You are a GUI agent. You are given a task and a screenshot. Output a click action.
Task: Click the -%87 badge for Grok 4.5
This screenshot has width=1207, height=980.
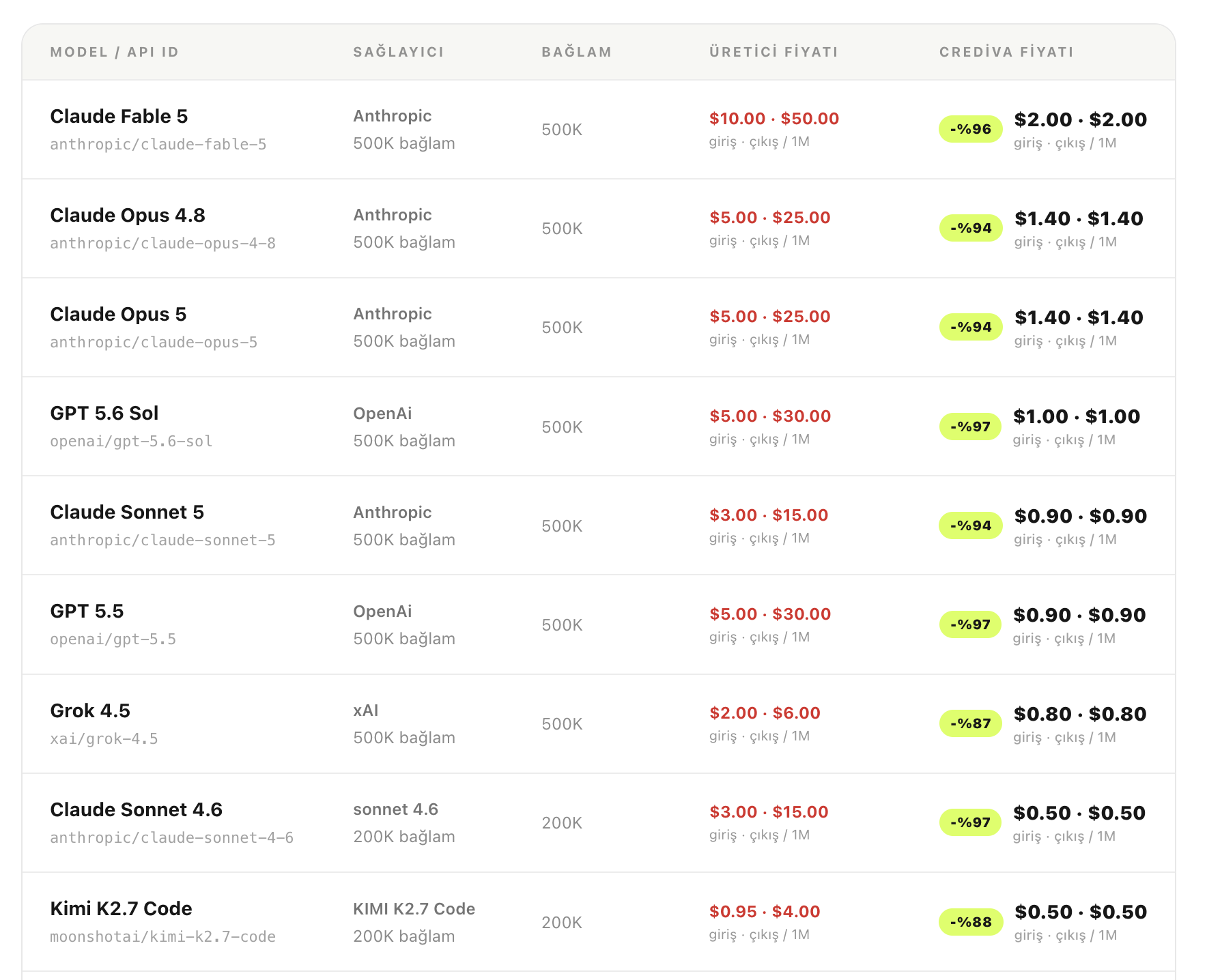[x=970, y=723]
